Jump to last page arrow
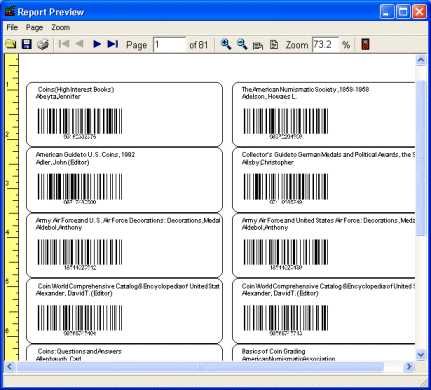 [113, 44]
